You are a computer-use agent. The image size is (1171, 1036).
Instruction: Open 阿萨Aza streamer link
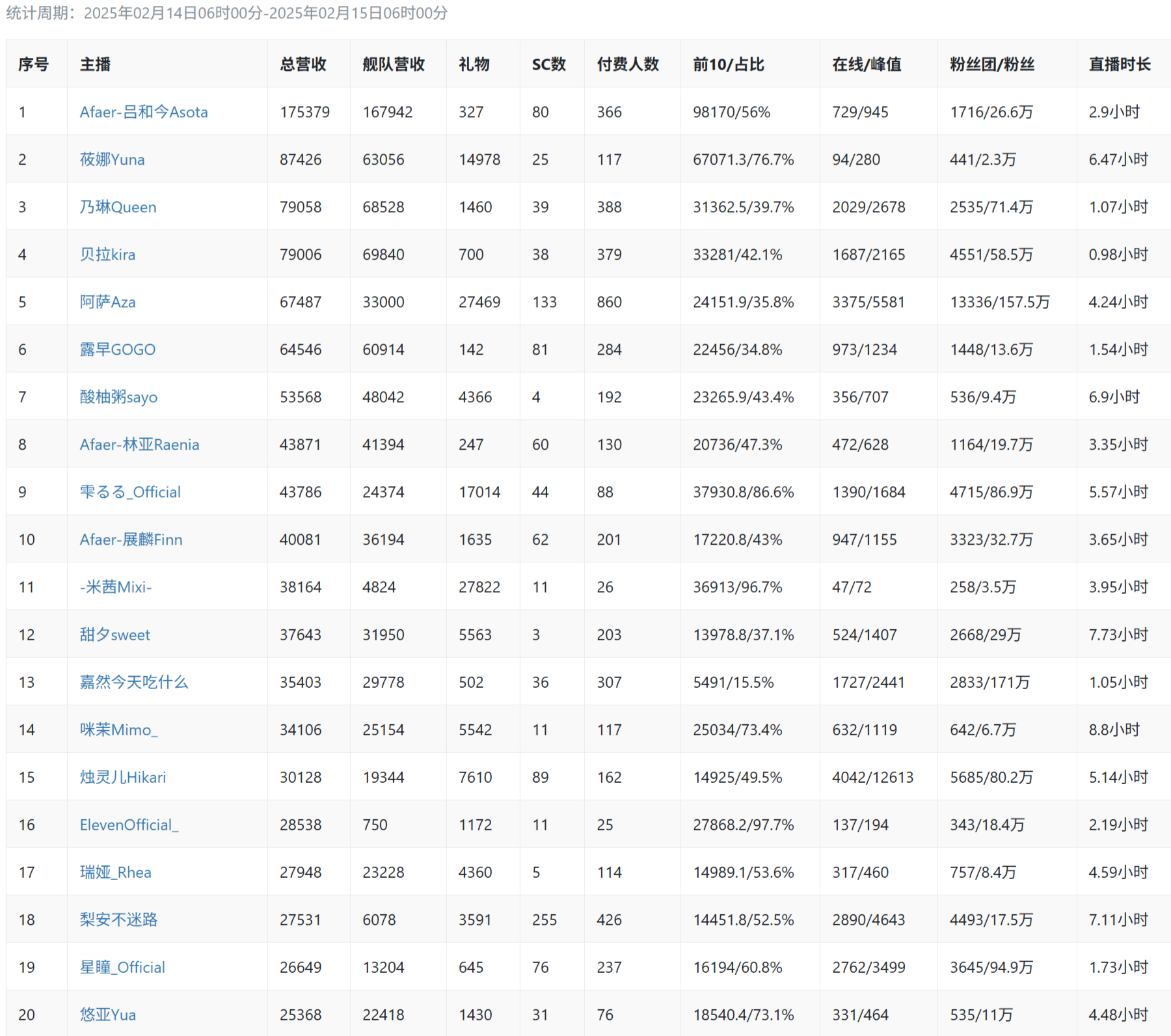(x=107, y=302)
